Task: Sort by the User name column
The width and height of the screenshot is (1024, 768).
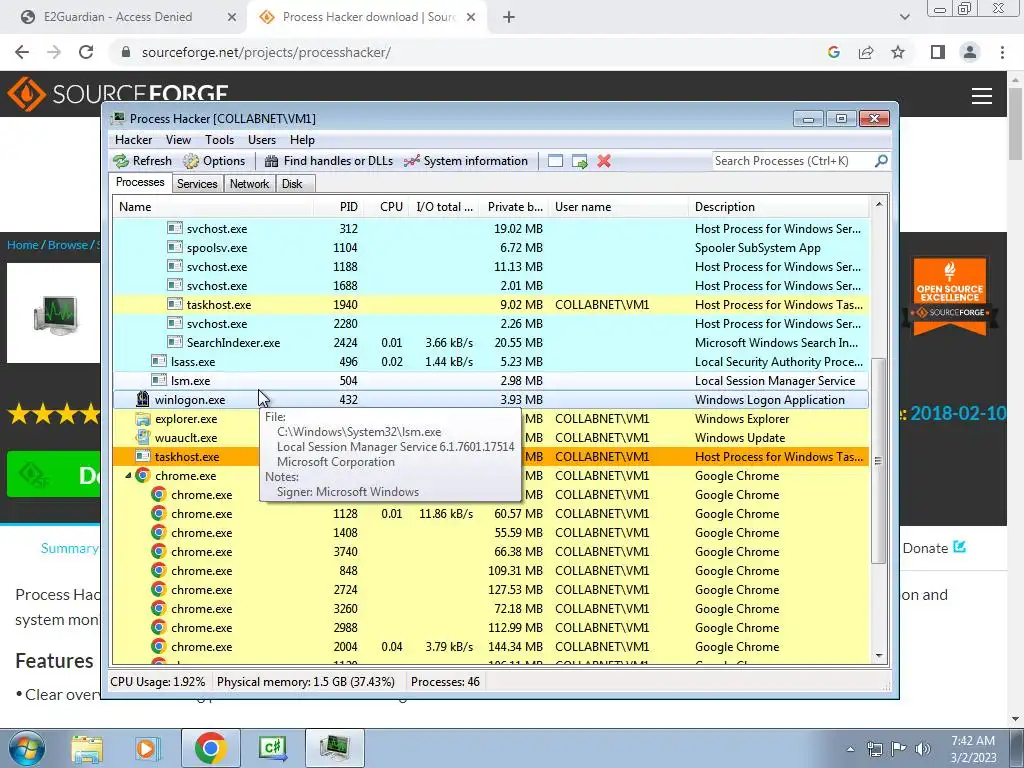Action: point(618,207)
